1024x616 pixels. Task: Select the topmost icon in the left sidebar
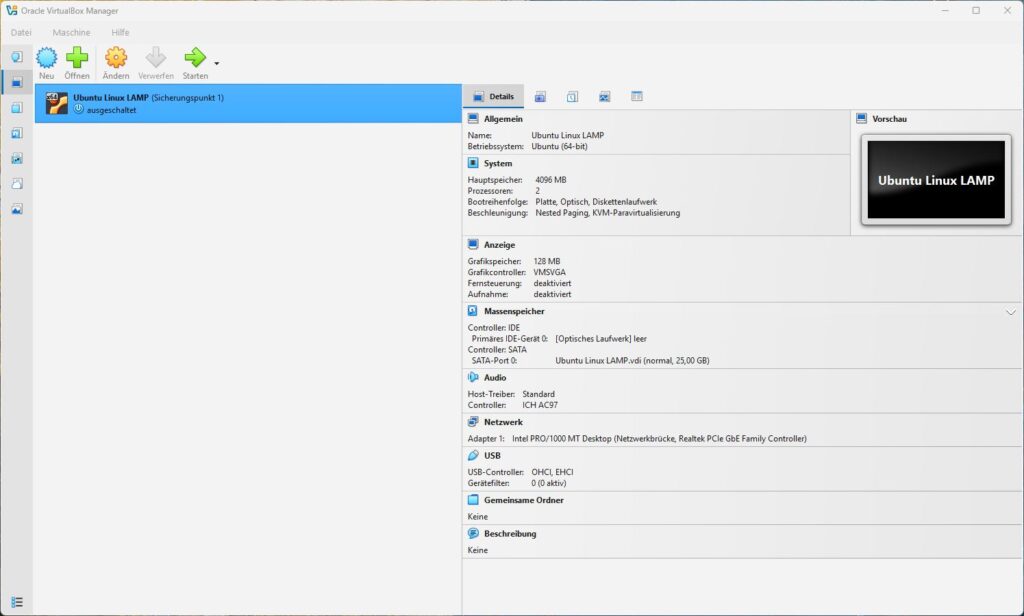point(16,57)
